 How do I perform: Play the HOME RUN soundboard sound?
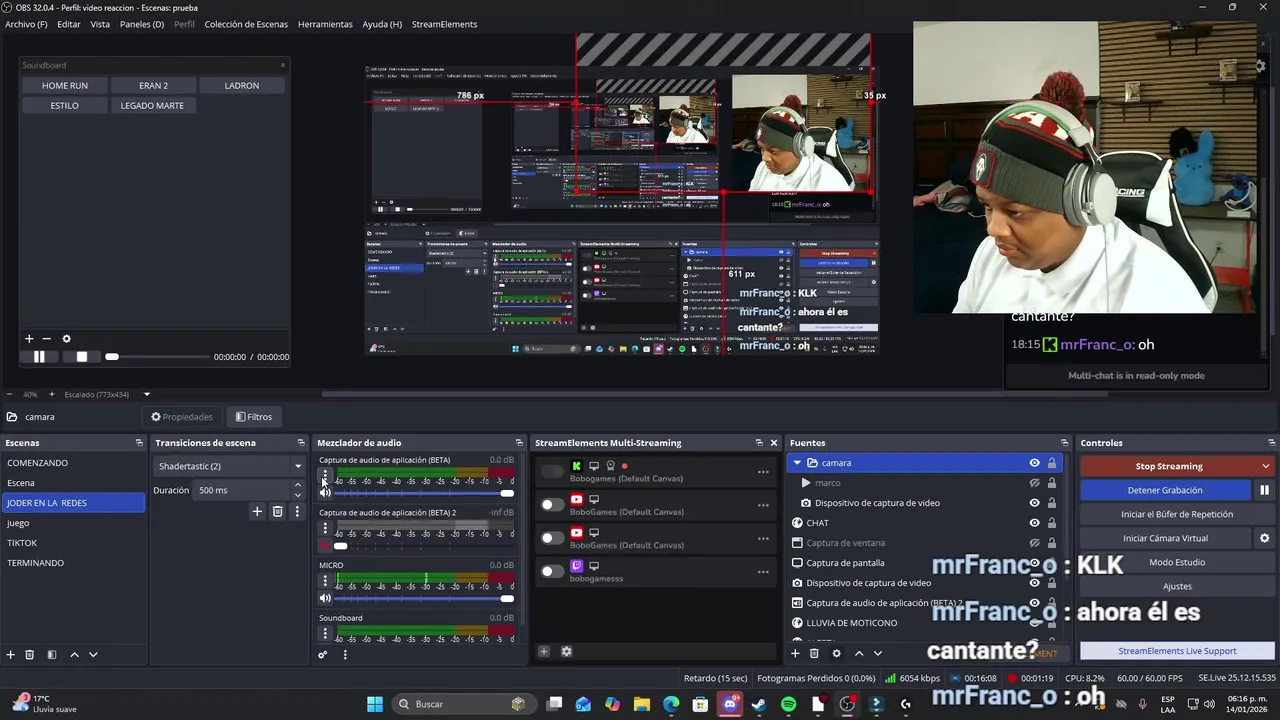(65, 86)
